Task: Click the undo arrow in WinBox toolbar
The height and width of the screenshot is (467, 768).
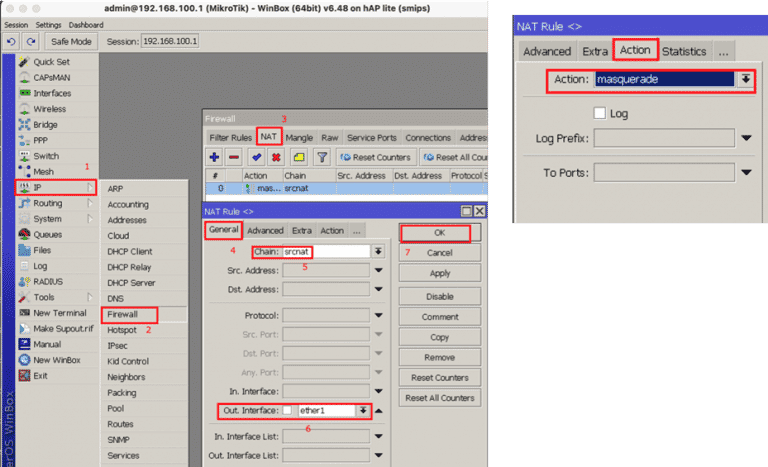Action: point(11,41)
